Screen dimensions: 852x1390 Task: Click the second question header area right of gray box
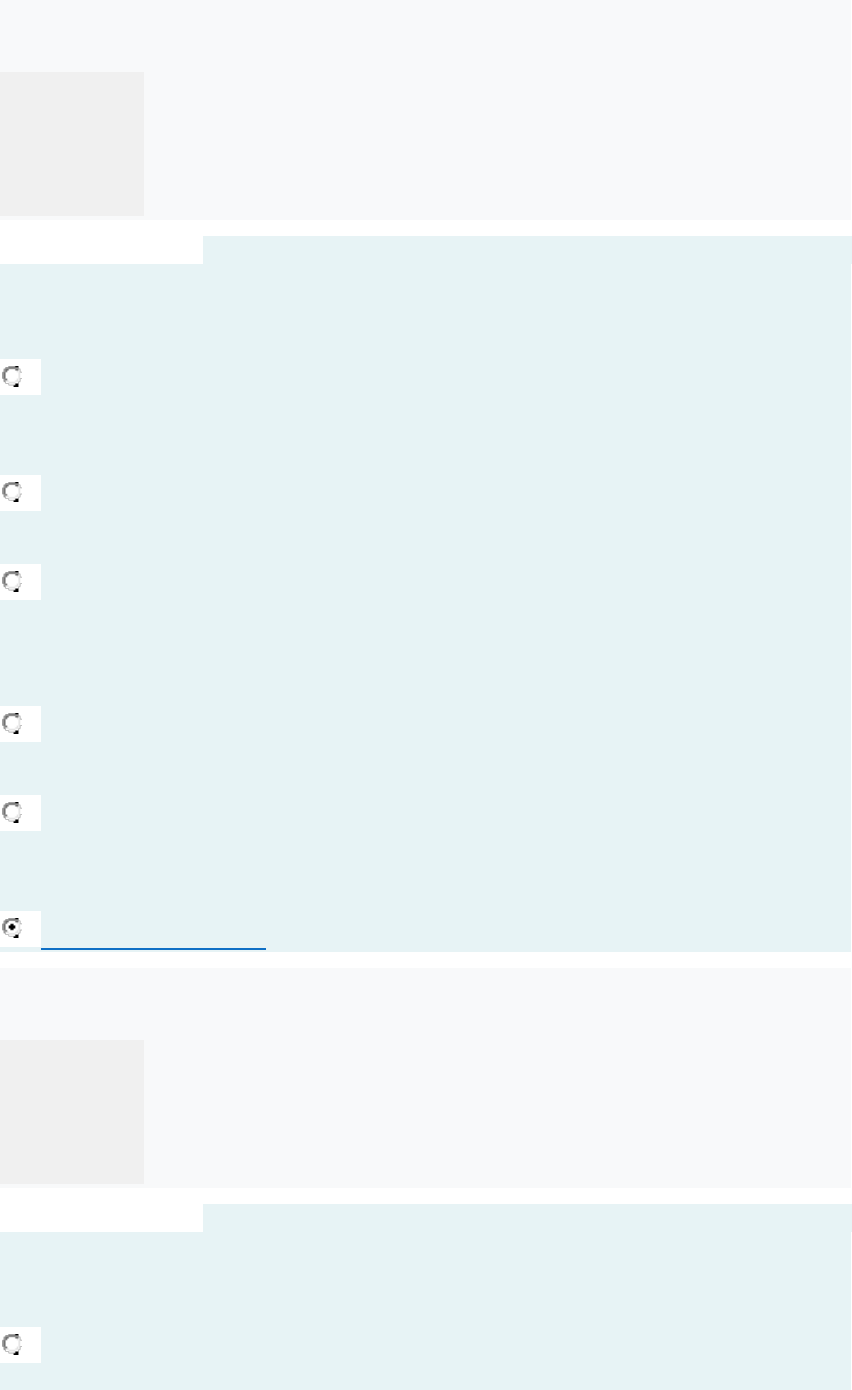click(497, 1112)
